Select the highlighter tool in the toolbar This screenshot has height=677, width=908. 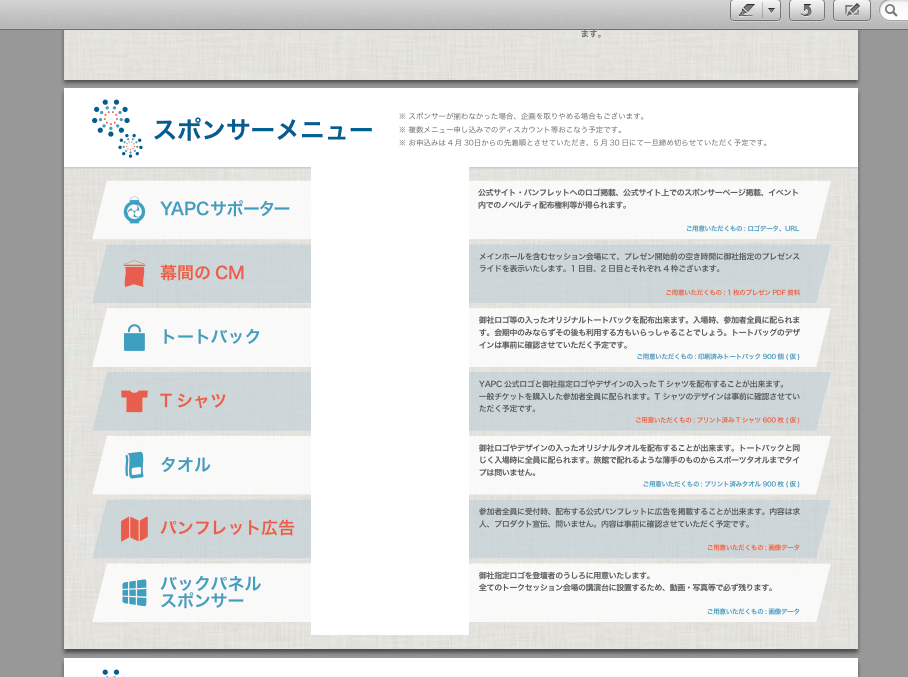[746, 10]
